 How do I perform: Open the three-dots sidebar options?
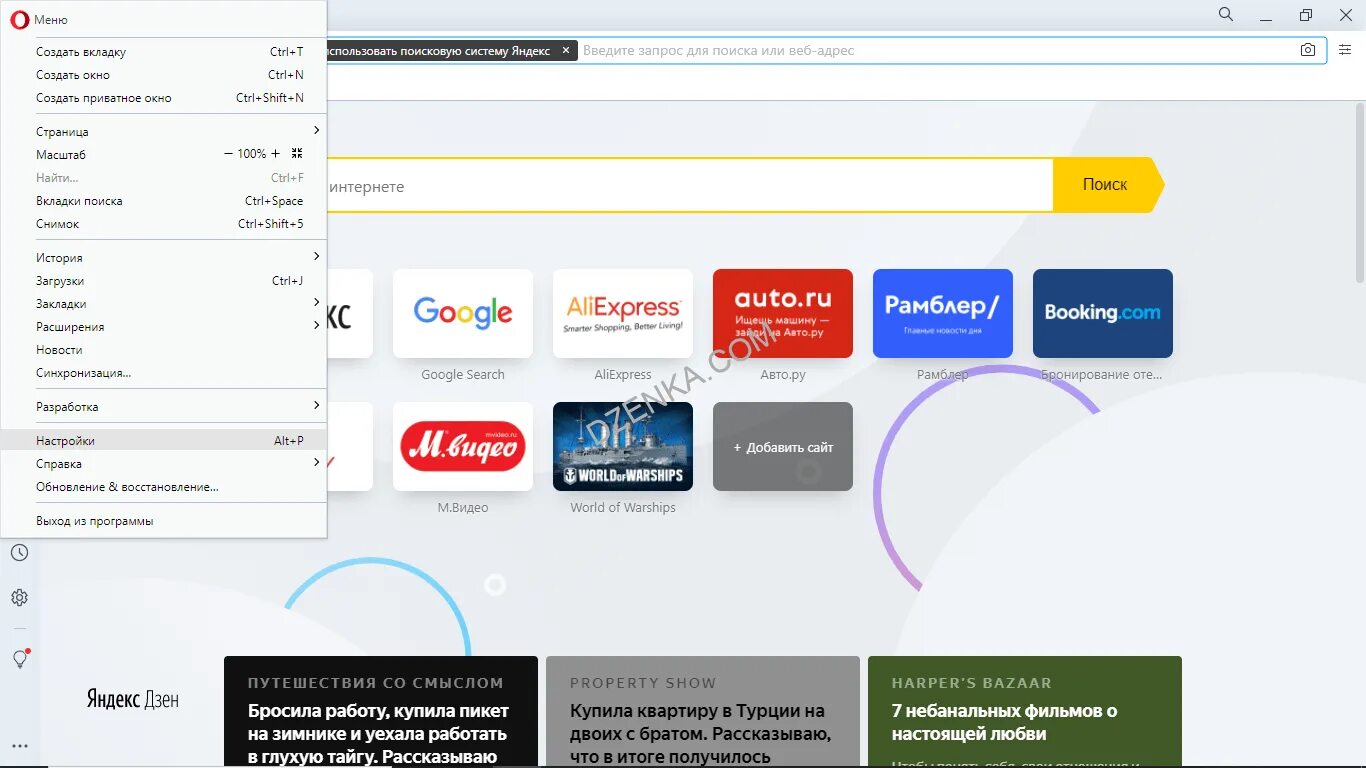20,746
